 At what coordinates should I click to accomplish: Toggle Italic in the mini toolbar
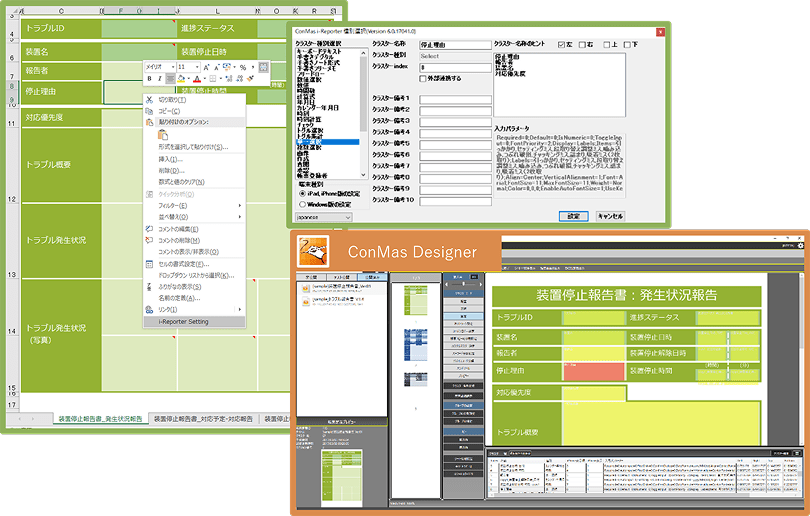click(159, 79)
